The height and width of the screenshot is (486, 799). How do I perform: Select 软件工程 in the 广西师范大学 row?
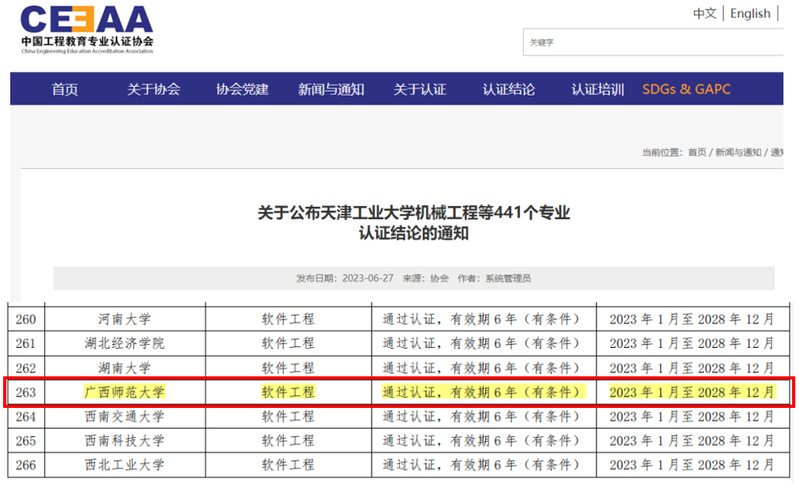288,392
